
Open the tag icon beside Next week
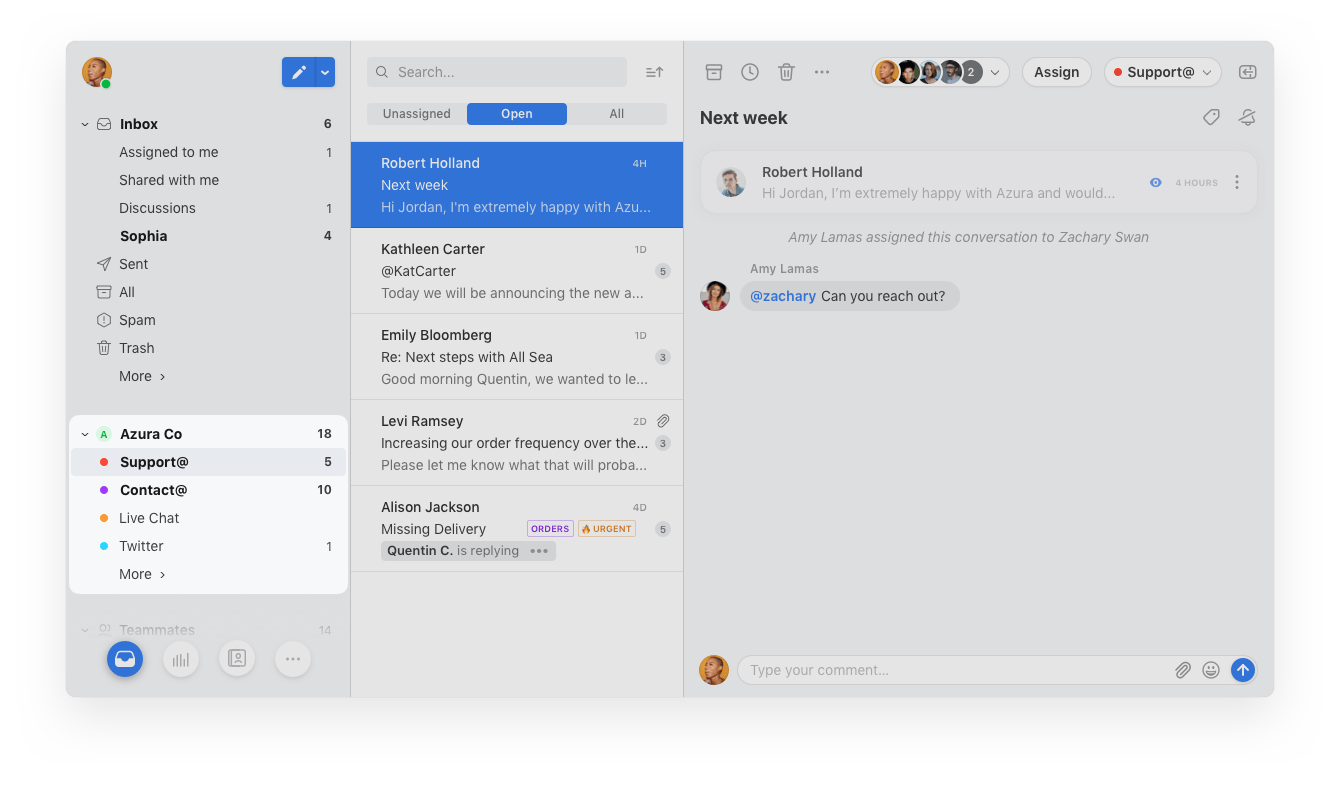(1211, 118)
